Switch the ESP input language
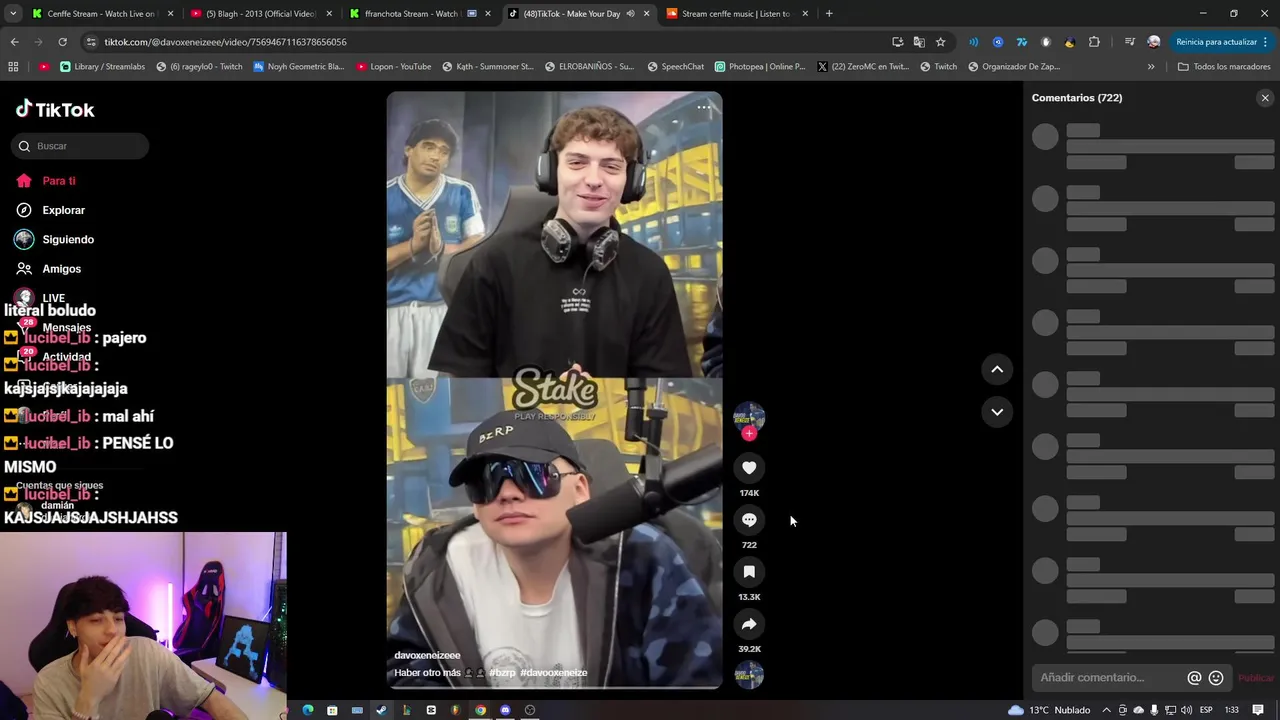Viewport: 1280px width, 720px height. click(x=1207, y=710)
